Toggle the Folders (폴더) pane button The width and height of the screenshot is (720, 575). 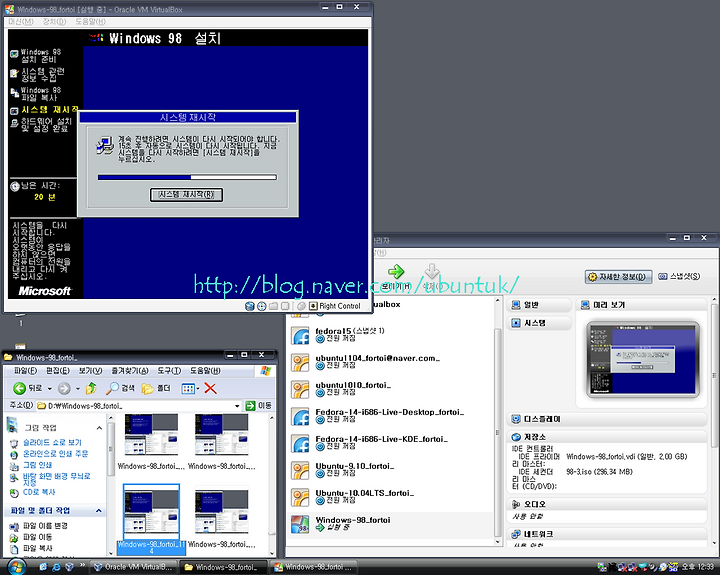tap(156, 389)
